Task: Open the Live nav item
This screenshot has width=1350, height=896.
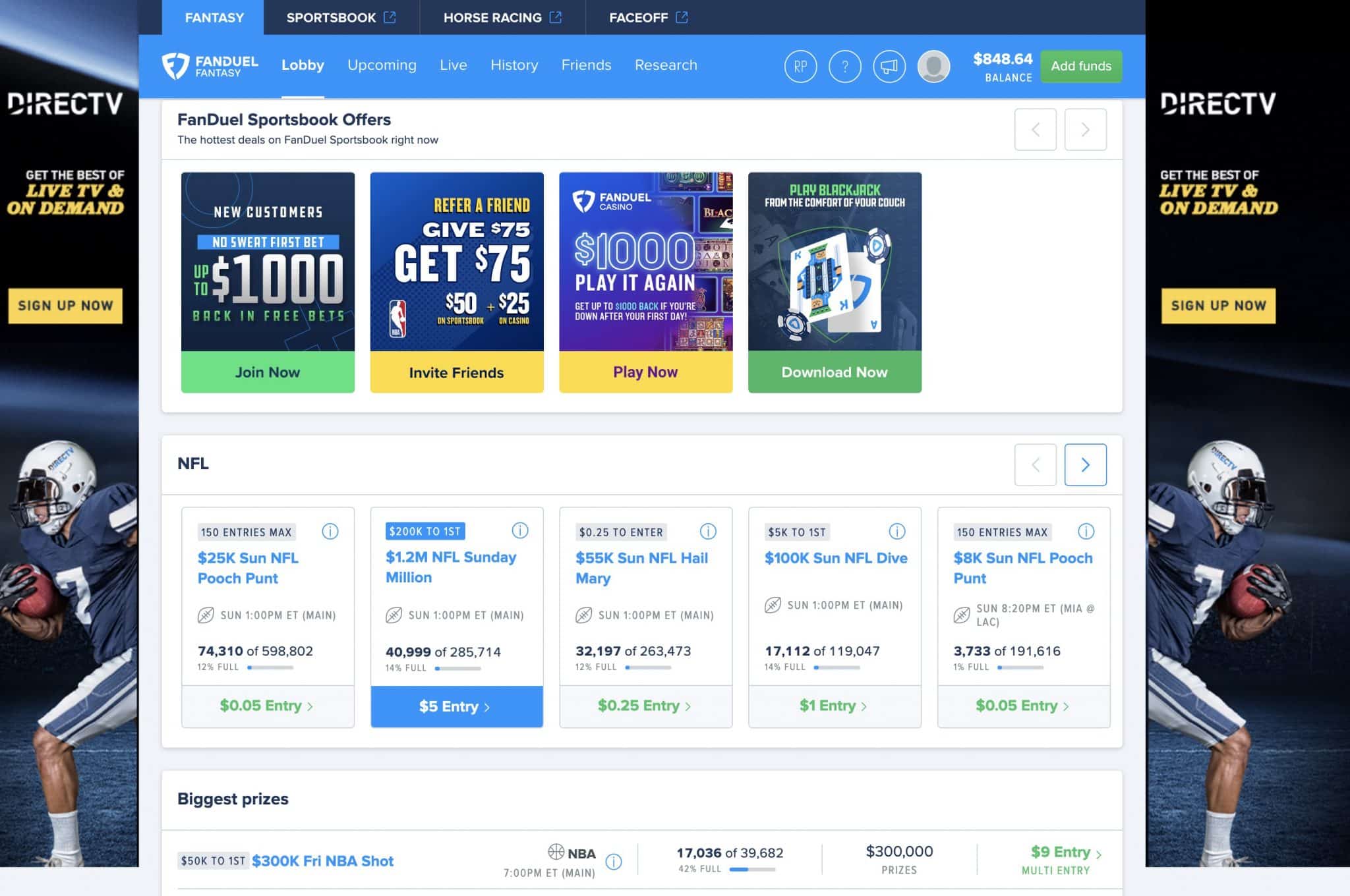Action: tap(454, 65)
